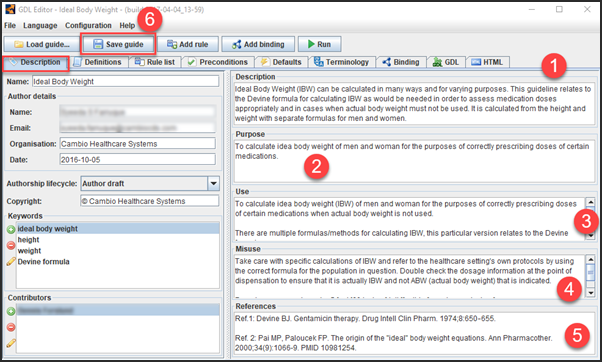Image resolution: width=602 pixels, height=362 pixels.
Task: Switch to the Definitions tab
Action: [99, 62]
